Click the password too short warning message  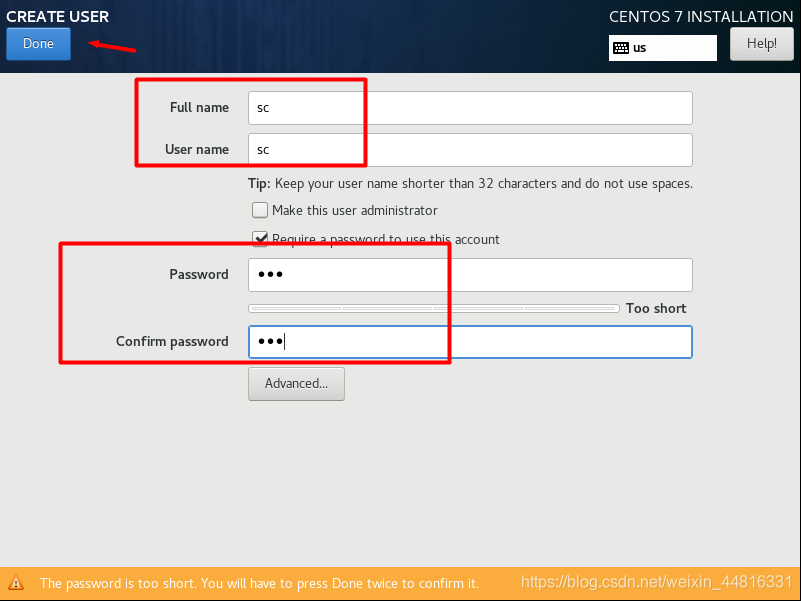pyautogui.click(x=260, y=583)
